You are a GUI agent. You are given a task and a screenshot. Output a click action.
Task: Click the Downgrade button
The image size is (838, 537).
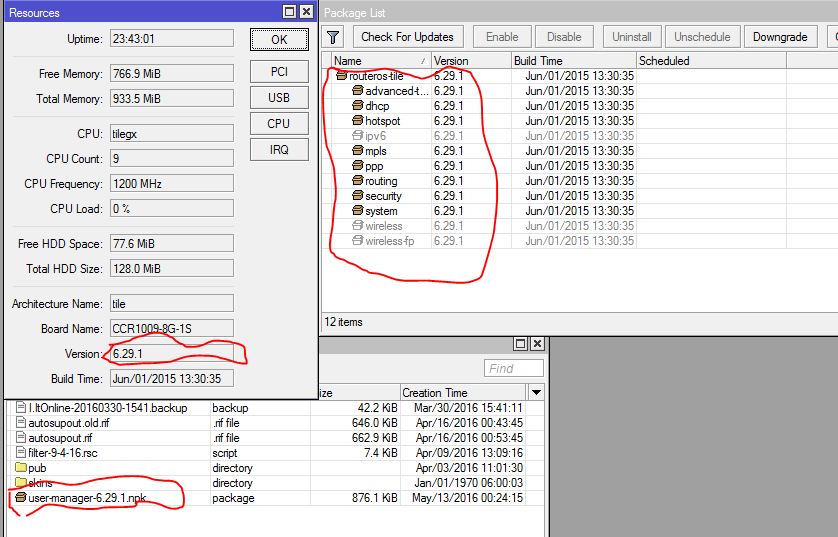tap(780, 37)
